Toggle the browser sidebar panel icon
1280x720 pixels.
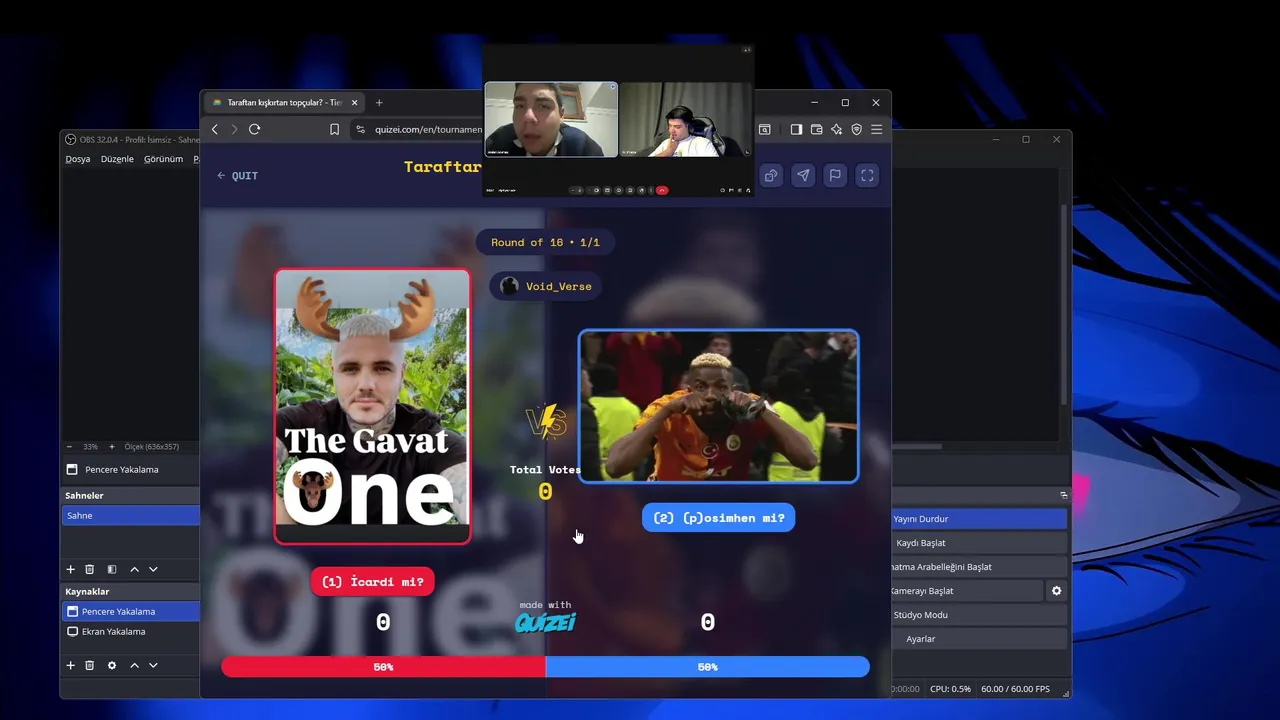[x=796, y=129]
